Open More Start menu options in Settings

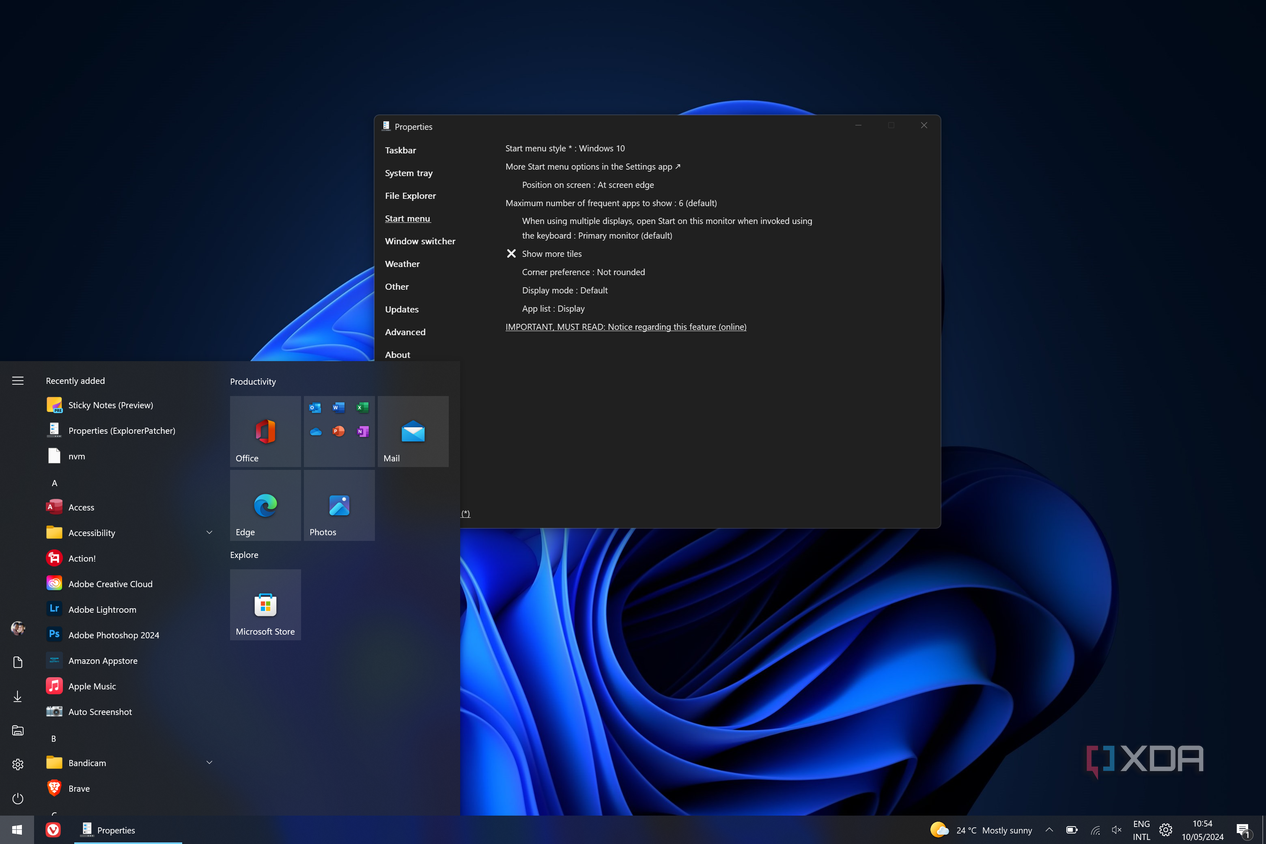point(593,167)
